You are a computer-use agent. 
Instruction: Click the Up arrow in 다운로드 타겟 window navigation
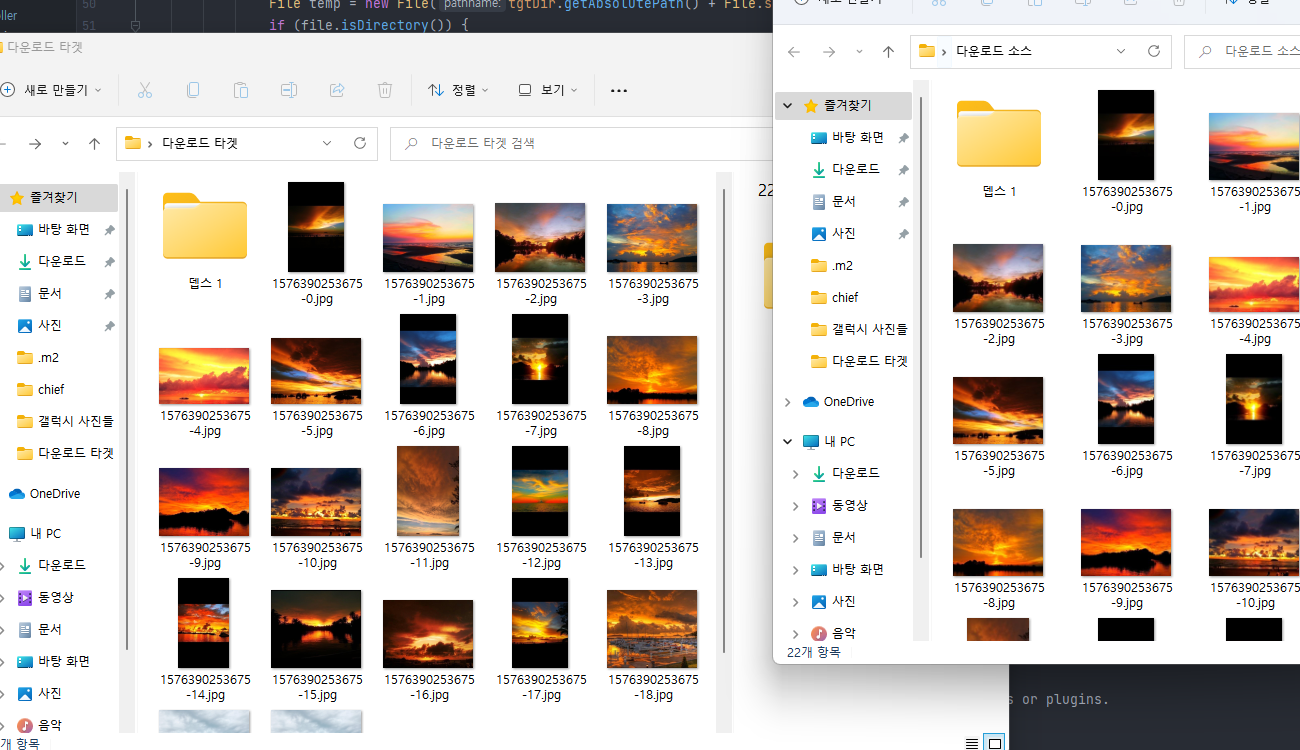click(95, 144)
